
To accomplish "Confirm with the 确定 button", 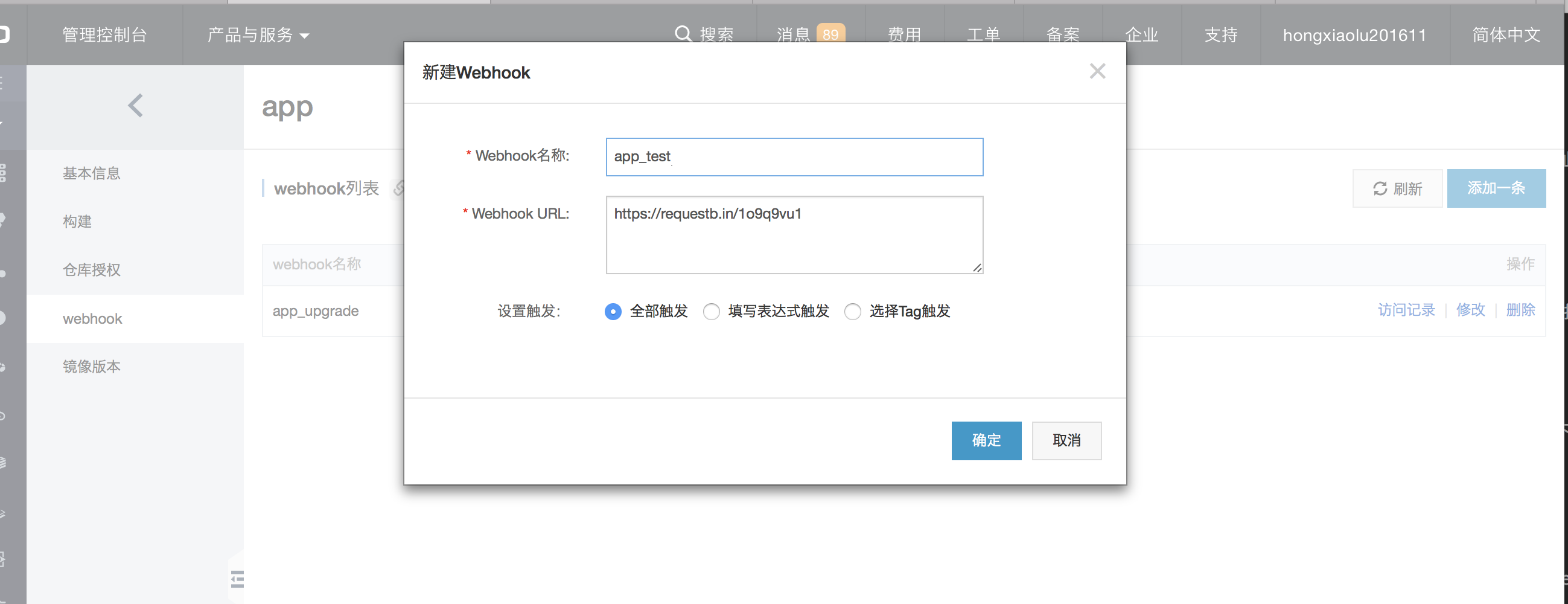I will (986, 440).
